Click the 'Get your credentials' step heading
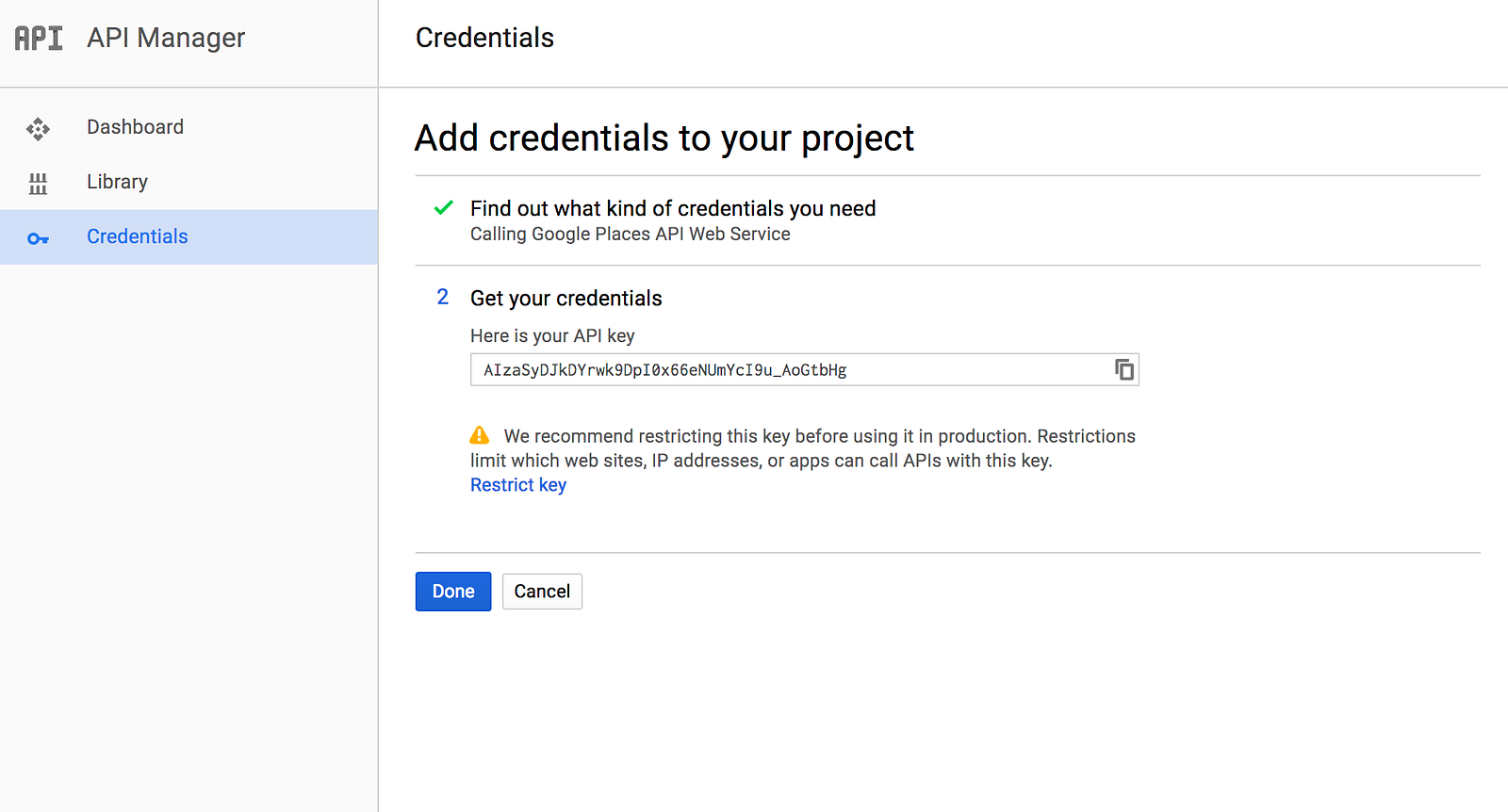Screen dimensions: 1508x812 tap(565, 299)
